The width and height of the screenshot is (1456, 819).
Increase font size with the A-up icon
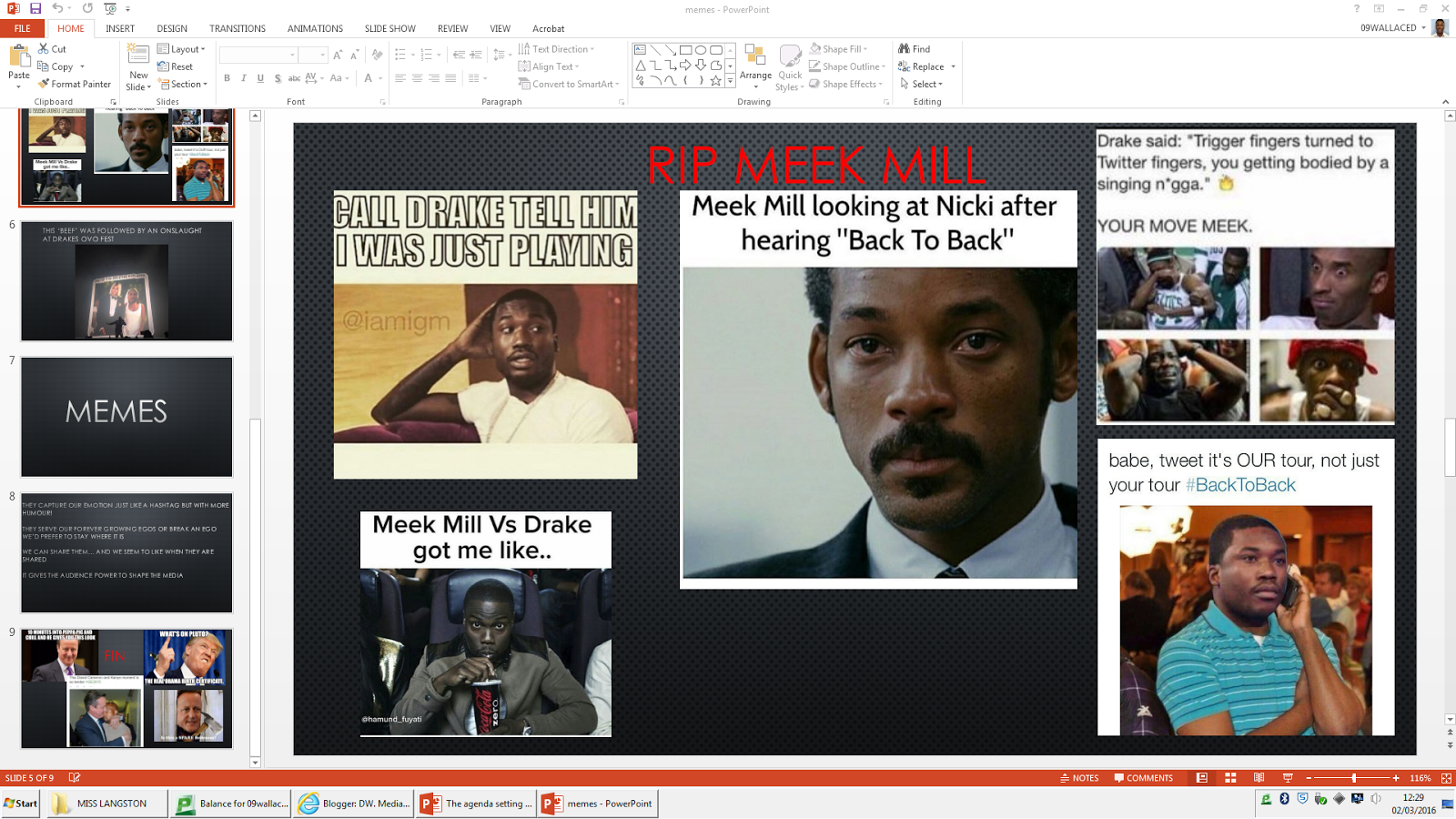point(338,55)
